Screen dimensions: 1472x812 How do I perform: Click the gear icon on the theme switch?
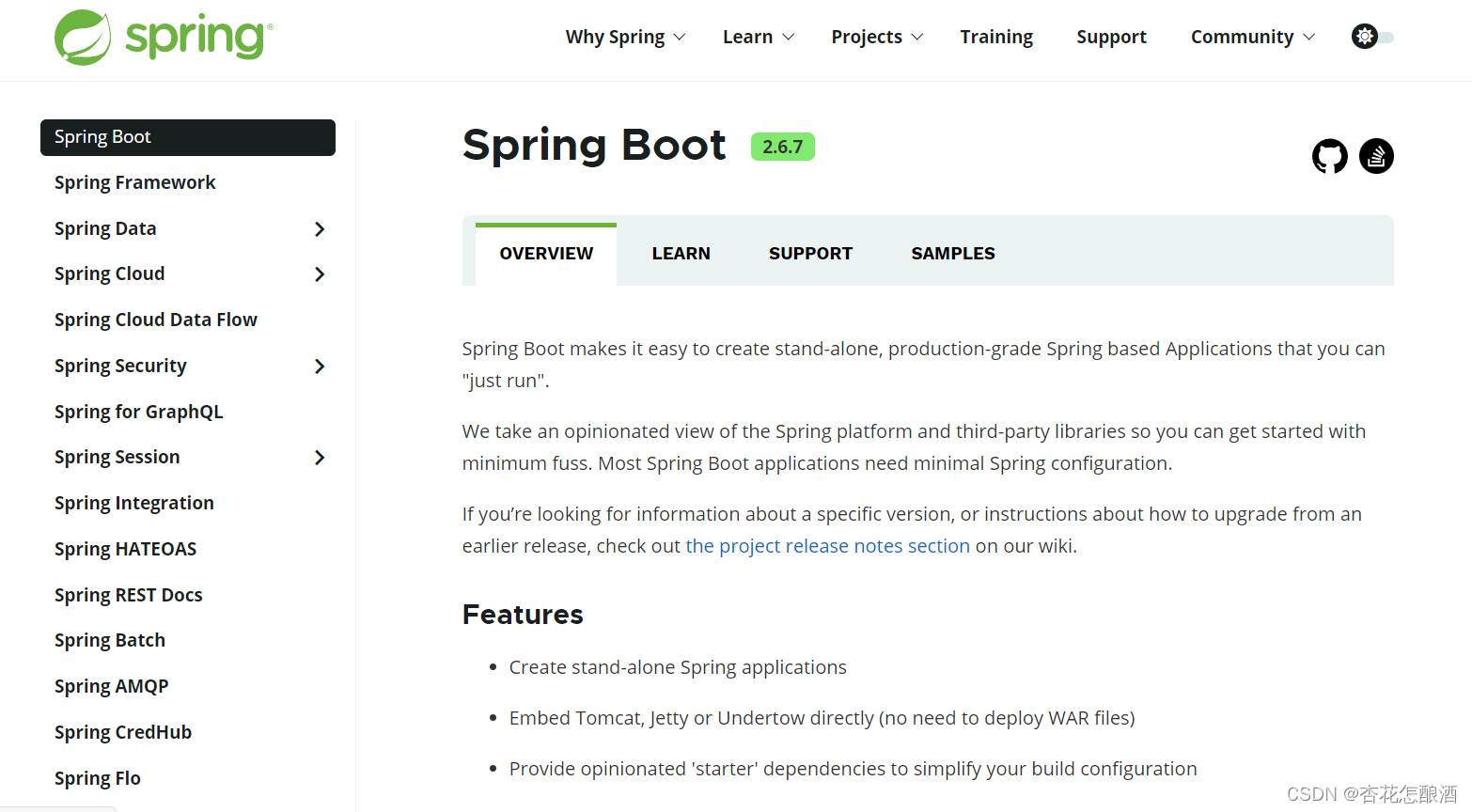(1364, 36)
